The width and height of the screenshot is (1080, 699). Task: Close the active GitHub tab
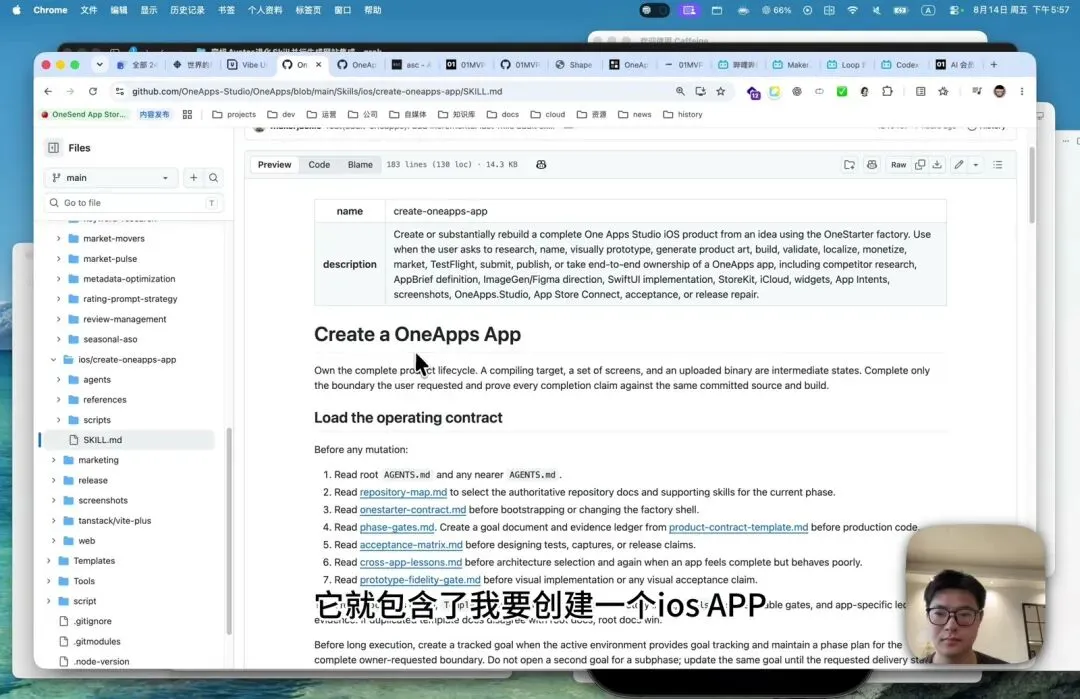[318, 65]
